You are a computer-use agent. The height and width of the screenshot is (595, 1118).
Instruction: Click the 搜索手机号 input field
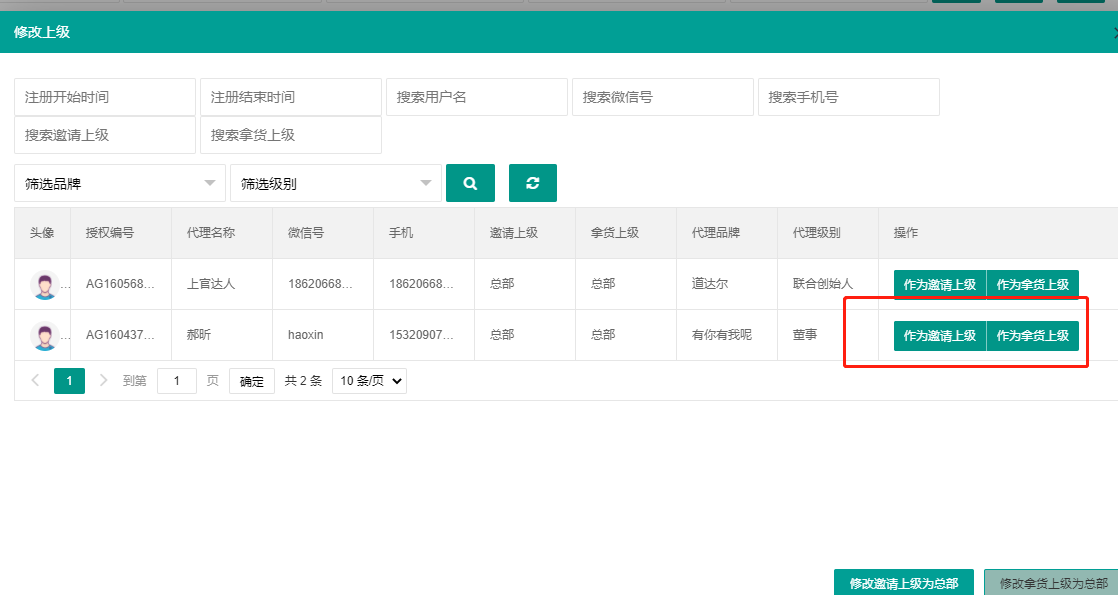[848, 97]
